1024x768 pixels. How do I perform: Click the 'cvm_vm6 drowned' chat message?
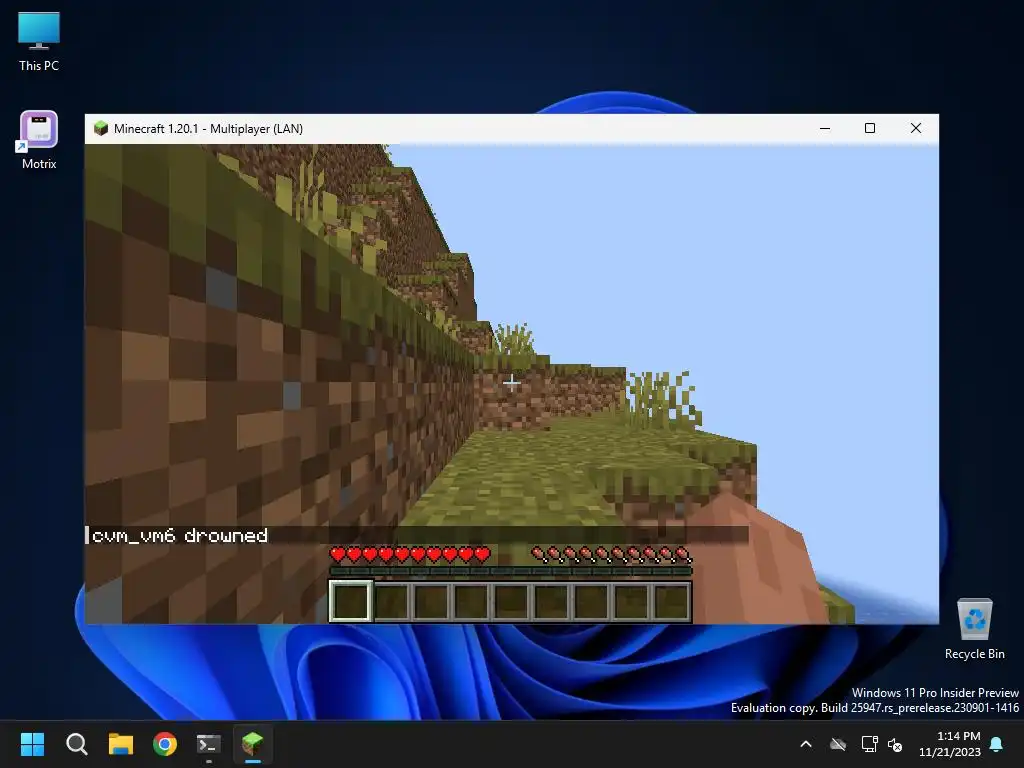[180, 536]
